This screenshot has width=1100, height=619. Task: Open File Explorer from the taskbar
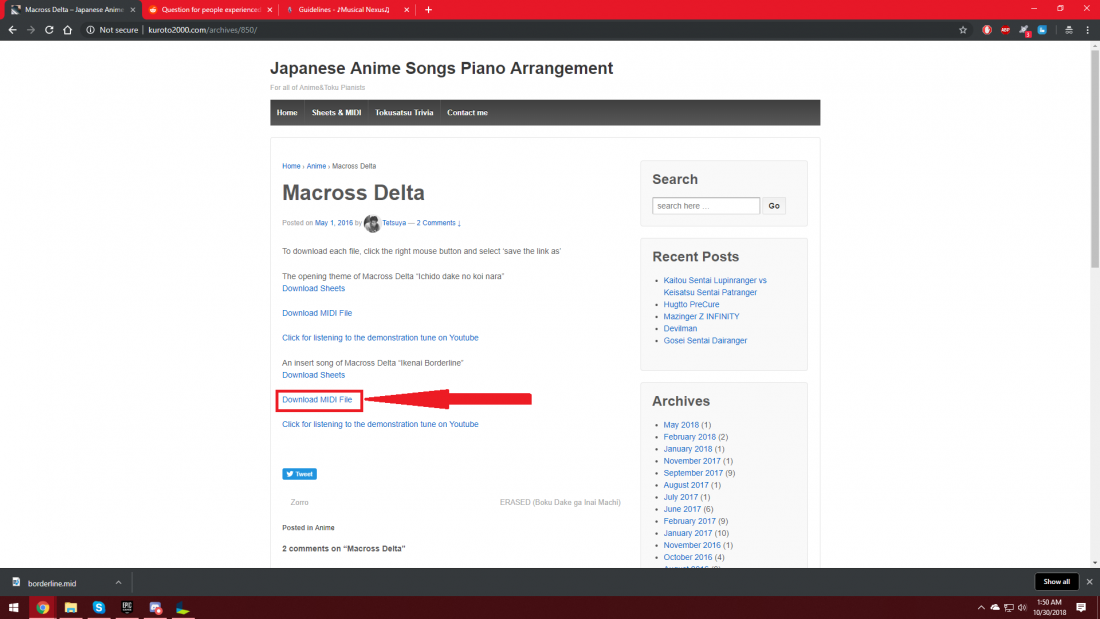[71, 607]
